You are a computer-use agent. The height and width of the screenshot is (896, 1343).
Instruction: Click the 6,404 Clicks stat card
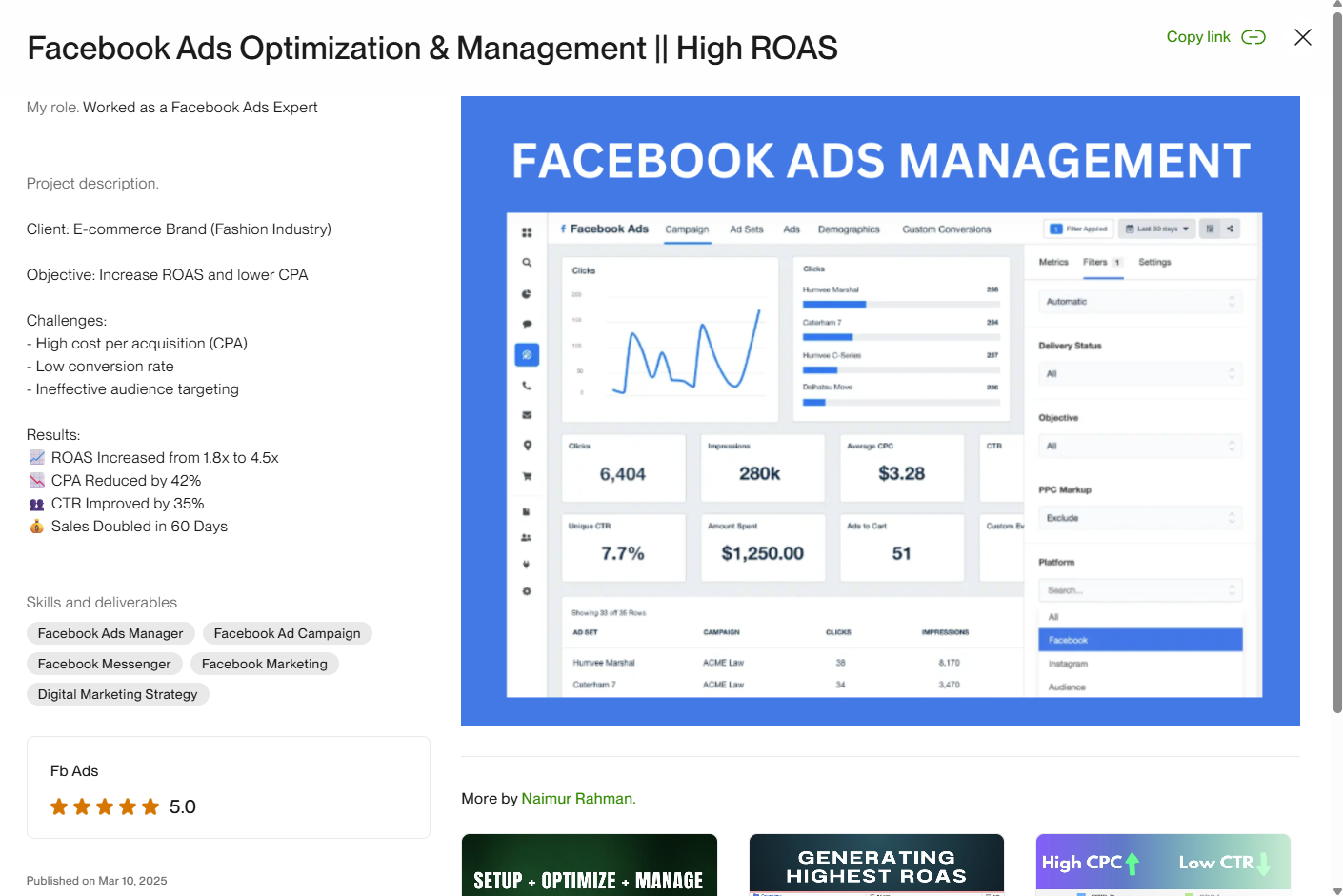(624, 468)
